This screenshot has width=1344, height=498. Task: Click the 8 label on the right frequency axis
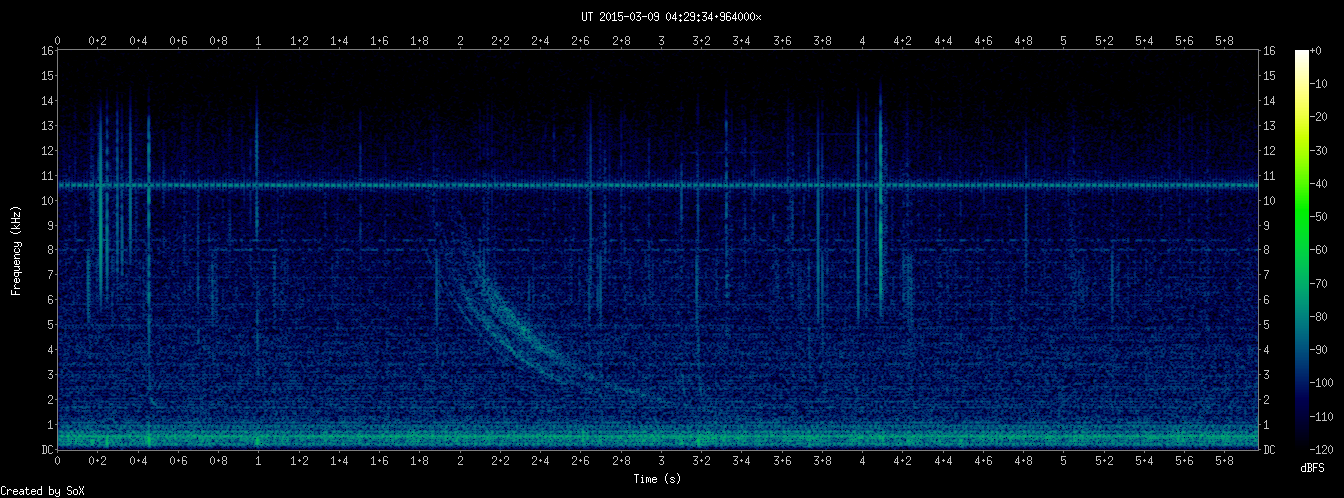(x=1270, y=250)
